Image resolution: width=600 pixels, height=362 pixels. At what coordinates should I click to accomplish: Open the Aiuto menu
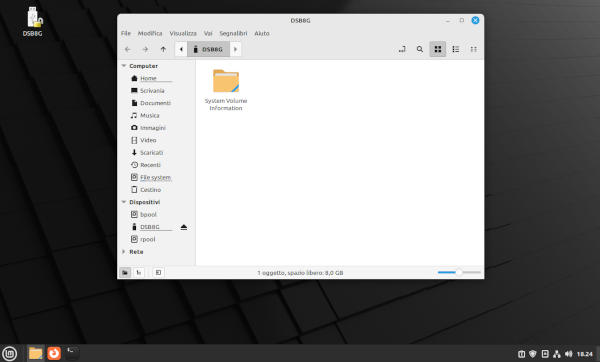point(262,33)
